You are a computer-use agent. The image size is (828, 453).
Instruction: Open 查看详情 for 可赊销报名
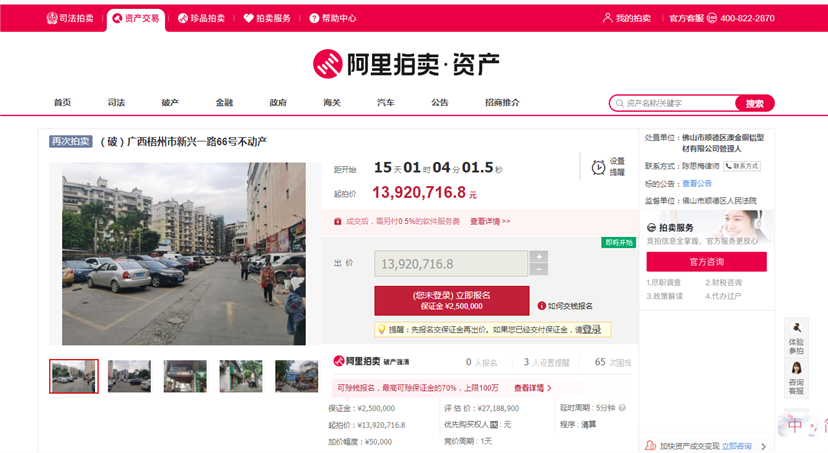coord(532,388)
